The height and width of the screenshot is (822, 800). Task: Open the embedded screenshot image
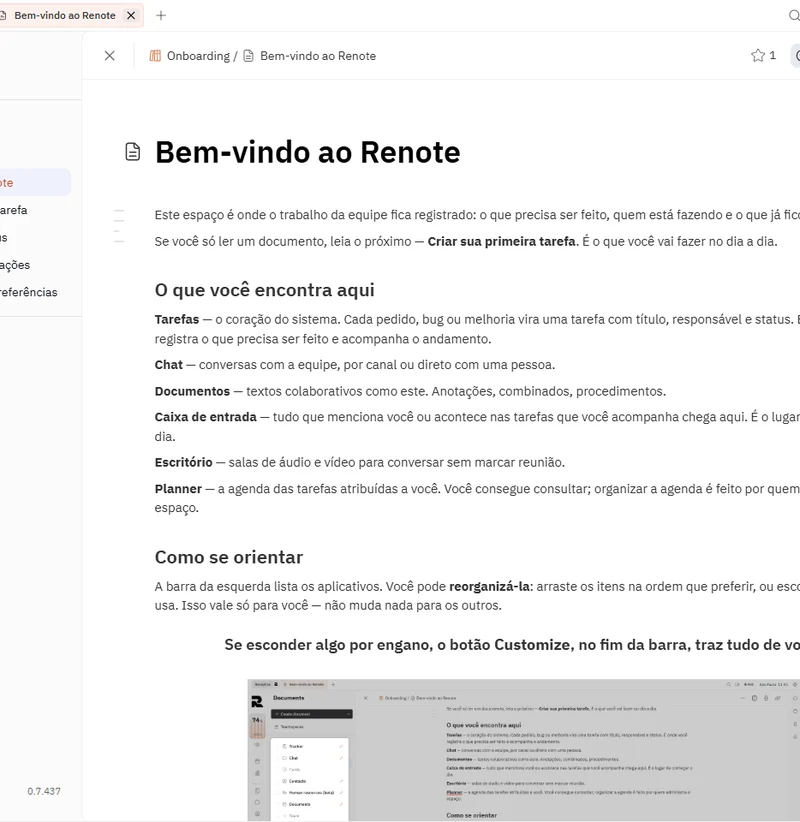(x=523, y=750)
